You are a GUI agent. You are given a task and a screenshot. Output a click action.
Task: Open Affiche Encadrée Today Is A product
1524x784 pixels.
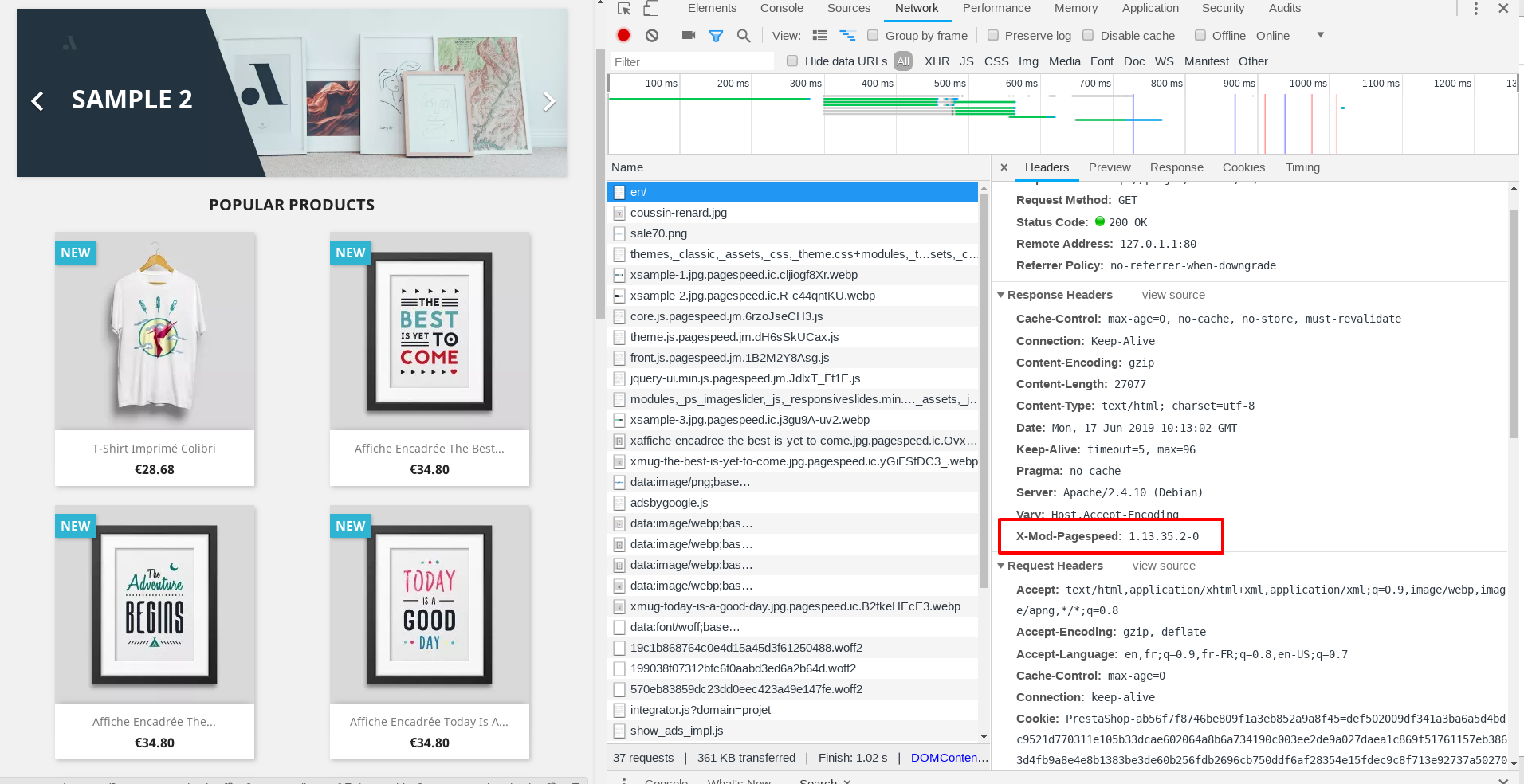click(429, 722)
